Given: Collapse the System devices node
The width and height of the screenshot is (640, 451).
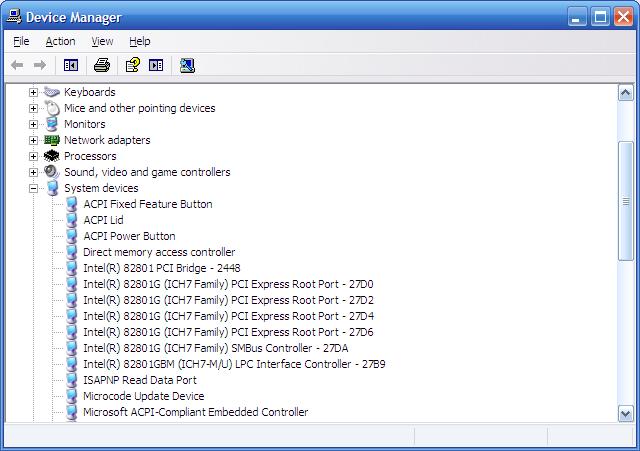Looking at the screenshot, I should 33,188.
